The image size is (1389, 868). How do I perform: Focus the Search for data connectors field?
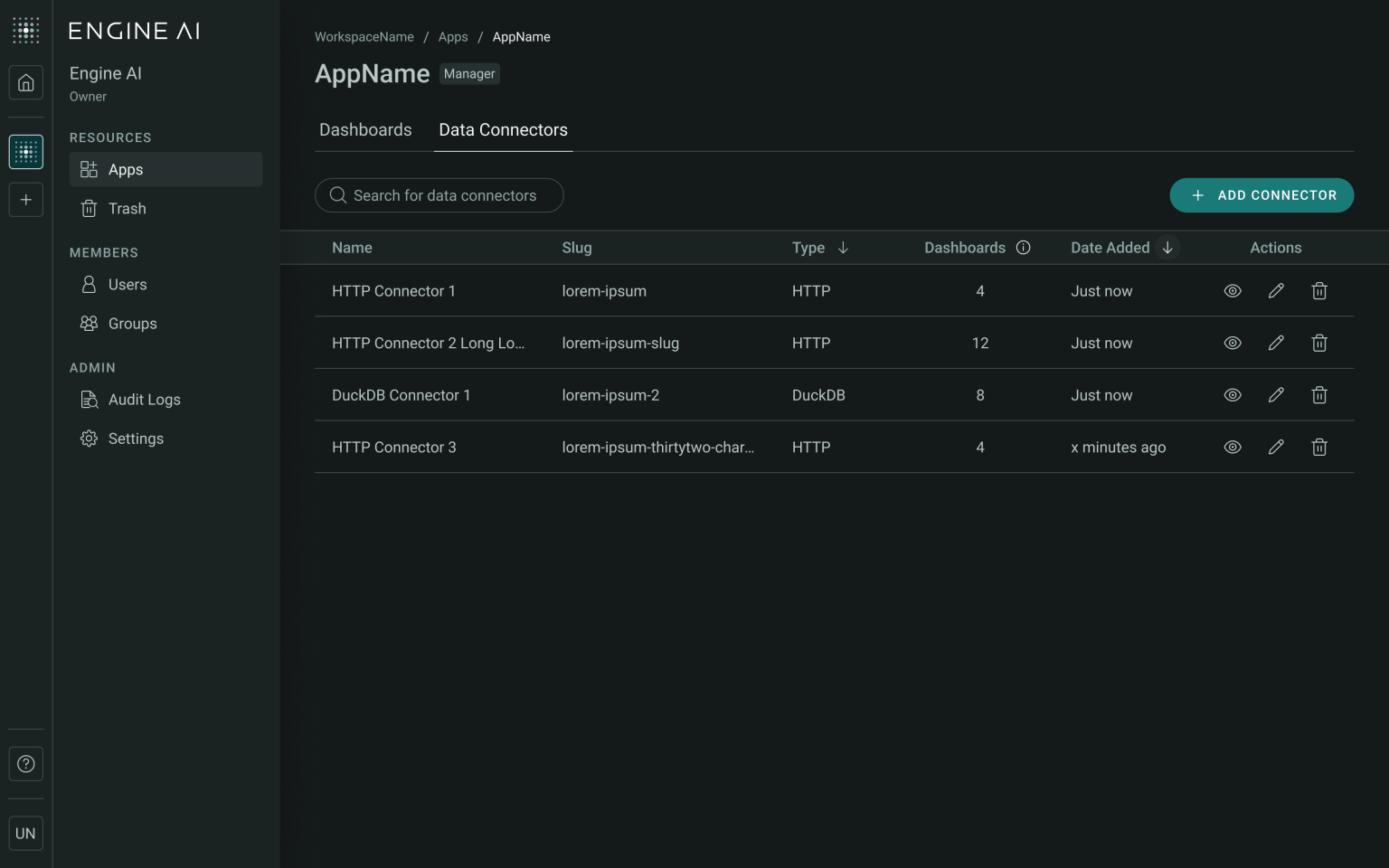coord(439,195)
